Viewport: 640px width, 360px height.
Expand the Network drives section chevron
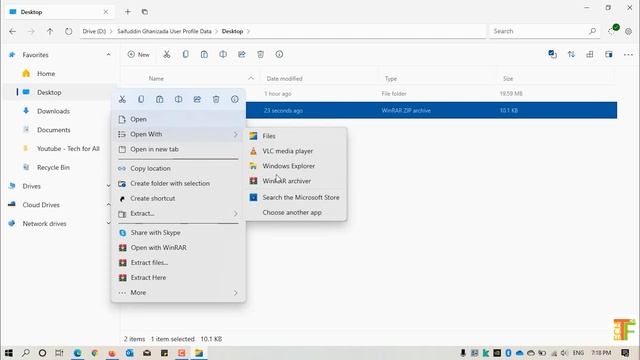(108, 224)
